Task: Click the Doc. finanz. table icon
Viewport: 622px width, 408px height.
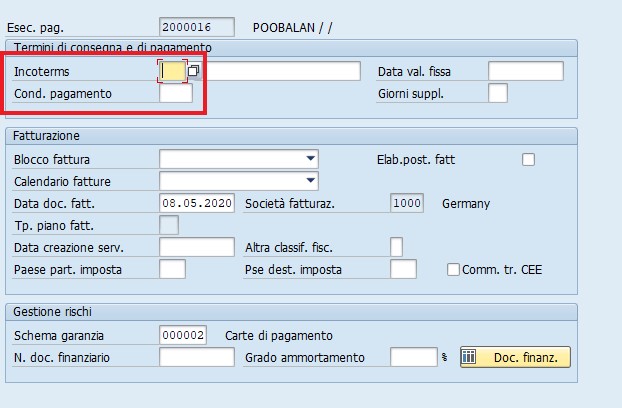Action: pos(468,357)
